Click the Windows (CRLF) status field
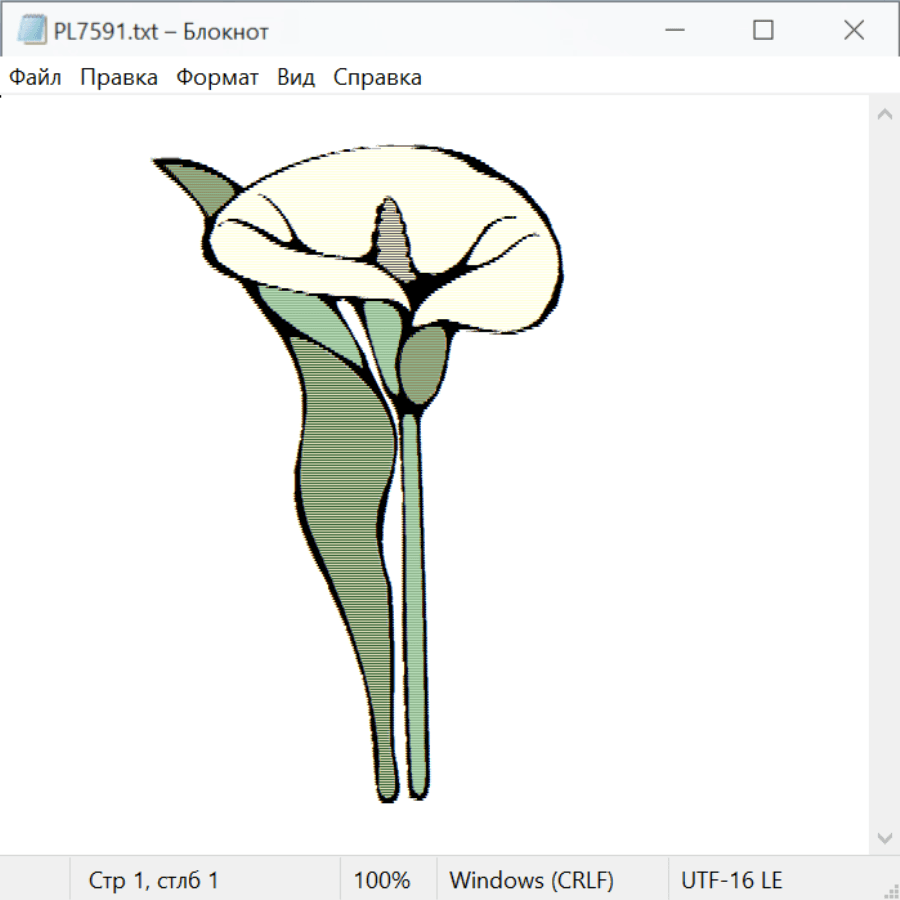The image size is (900, 900). click(531, 880)
